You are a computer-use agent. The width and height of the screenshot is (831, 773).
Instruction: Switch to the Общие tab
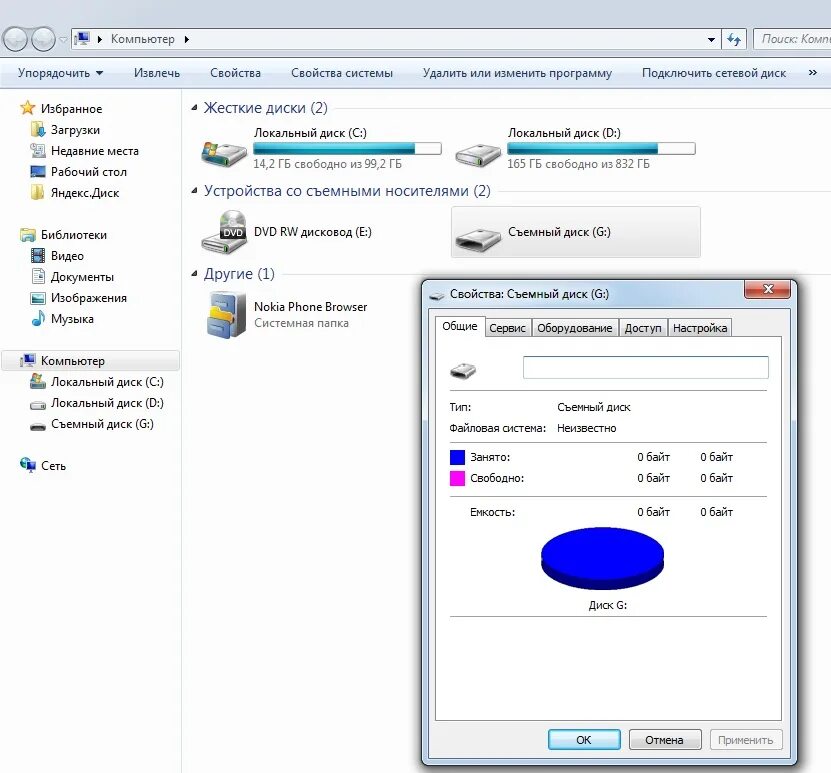(x=459, y=326)
